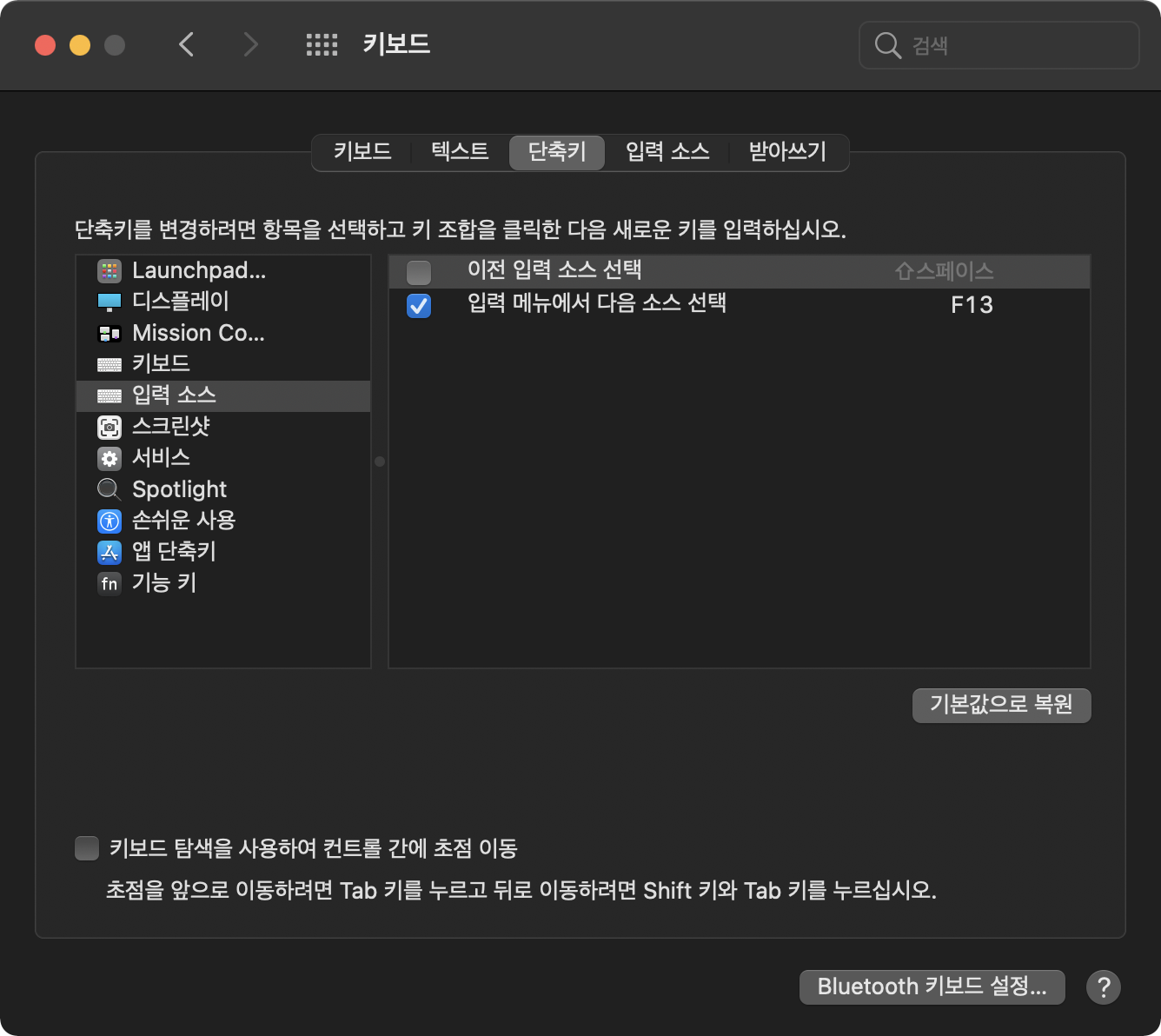Click the fn icon beside 기능 키

(x=109, y=583)
